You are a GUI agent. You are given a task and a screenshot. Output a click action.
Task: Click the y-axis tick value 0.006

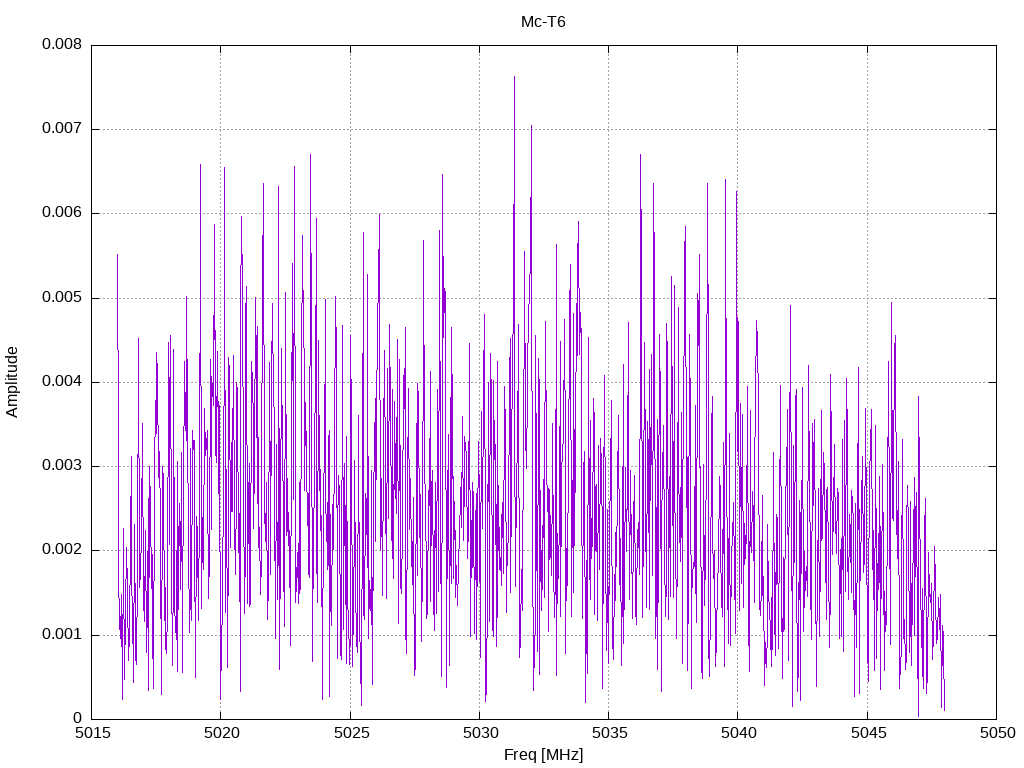point(62,213)
